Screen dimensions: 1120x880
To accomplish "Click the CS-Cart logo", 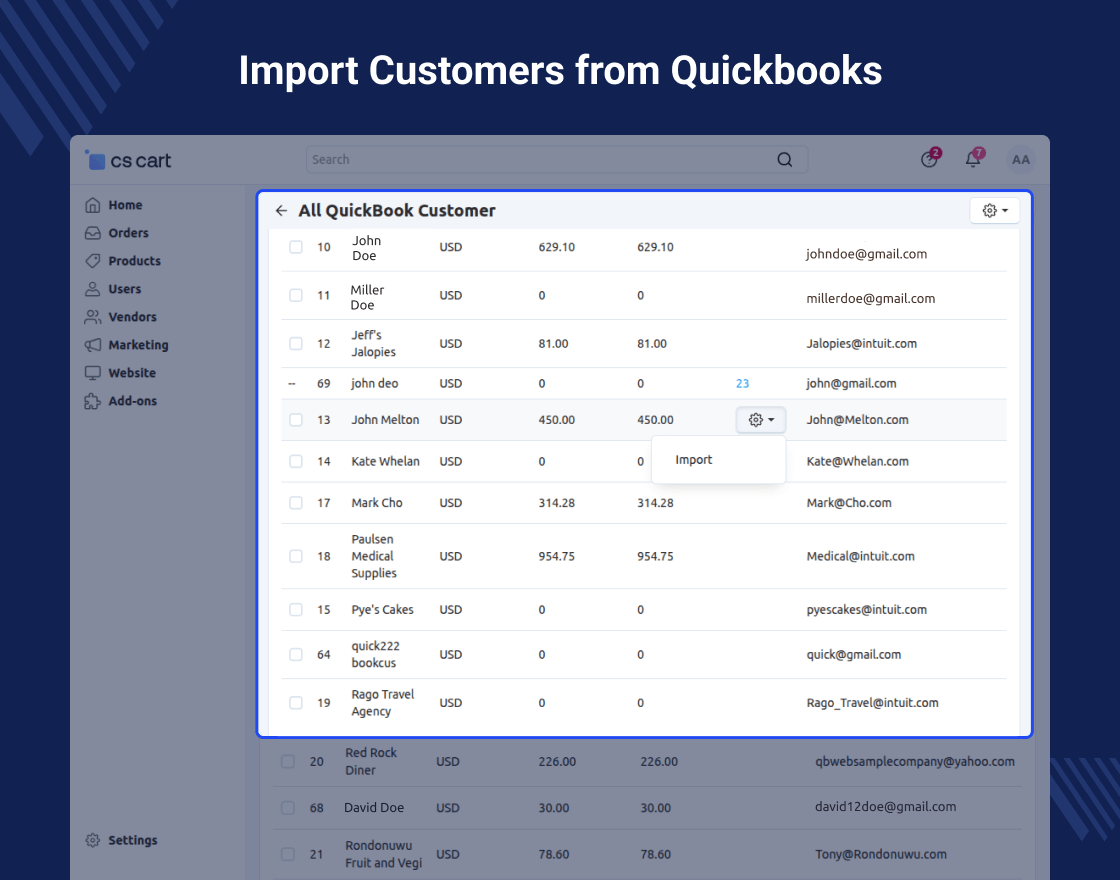I will pyautogui.click(x=129, y=160).
